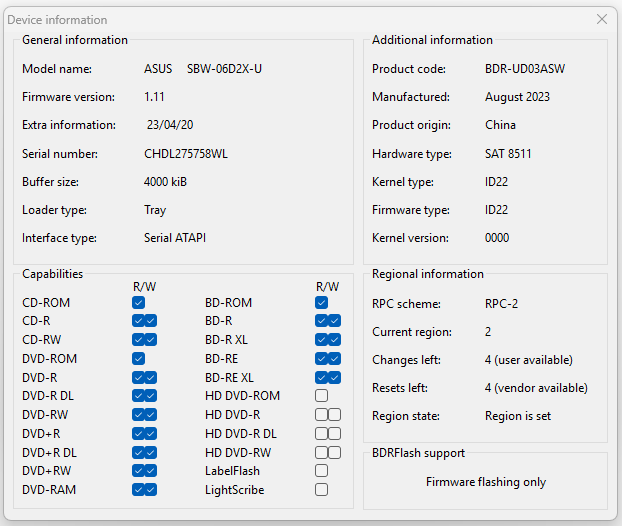Click the Kernel type value ID22

[496, 182]
